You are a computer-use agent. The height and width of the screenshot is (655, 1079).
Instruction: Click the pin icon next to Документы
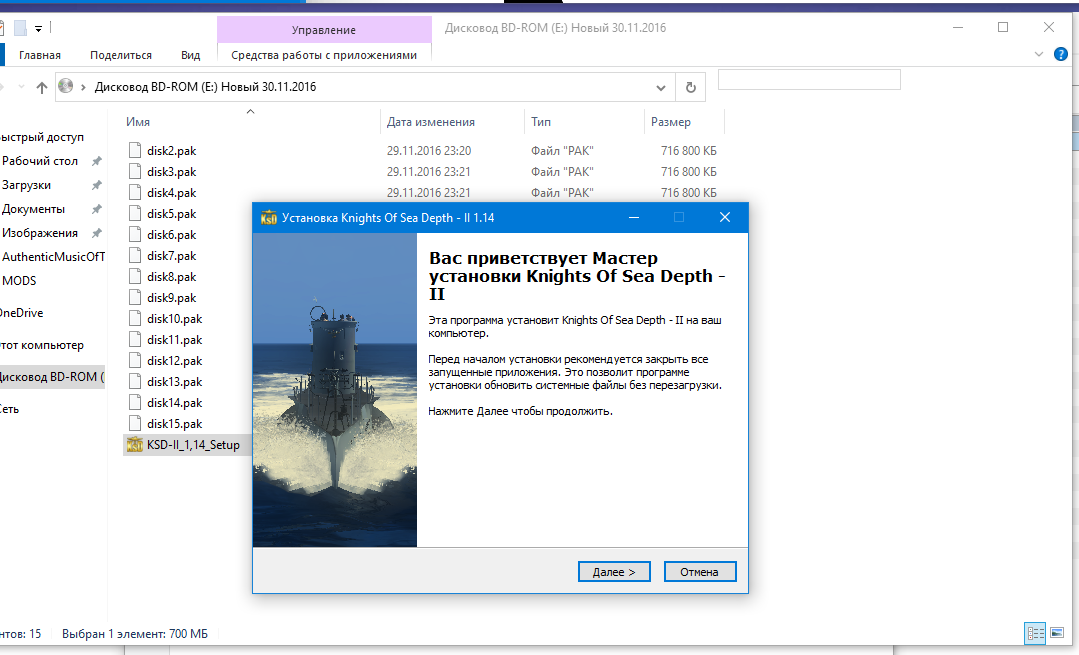97,209
